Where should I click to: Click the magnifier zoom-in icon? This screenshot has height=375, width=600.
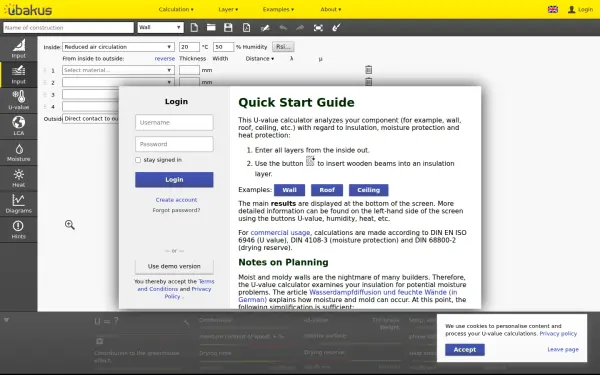pos(70,225)
